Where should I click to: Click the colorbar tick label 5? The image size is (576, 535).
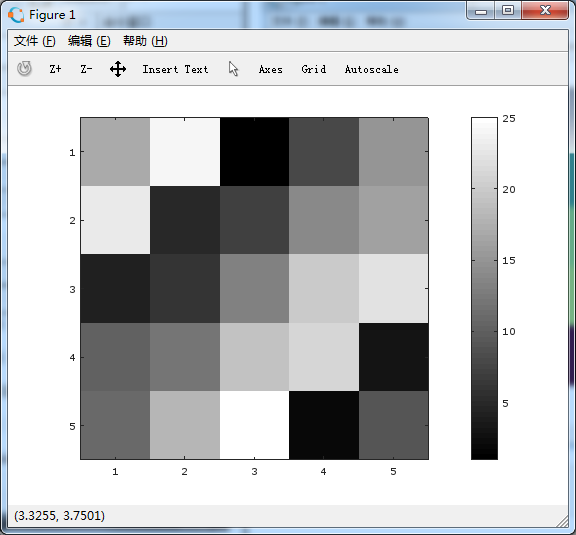click(505, 403)
